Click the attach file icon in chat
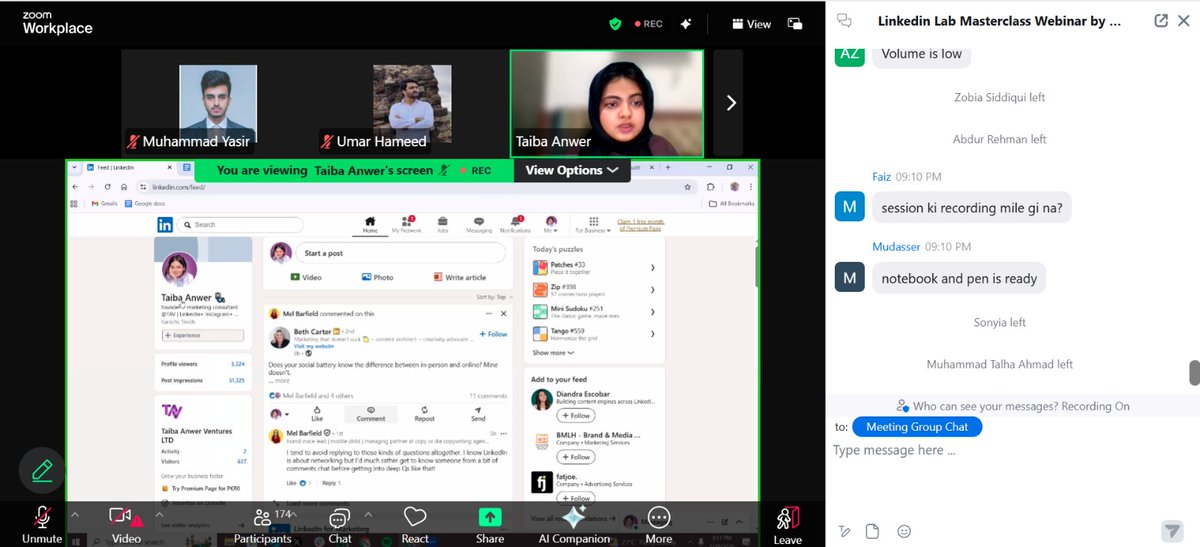Viewport: 1200px width, 547px height. [x=873, y=531]
